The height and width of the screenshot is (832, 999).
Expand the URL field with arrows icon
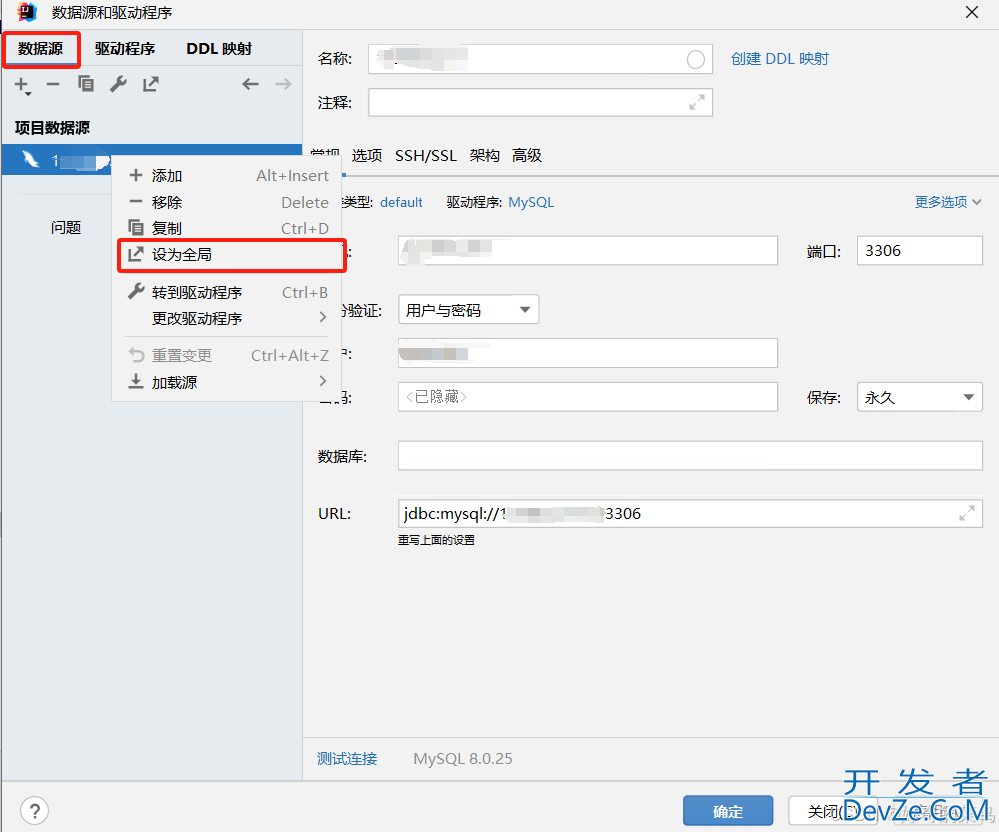(x=966, y=513)
